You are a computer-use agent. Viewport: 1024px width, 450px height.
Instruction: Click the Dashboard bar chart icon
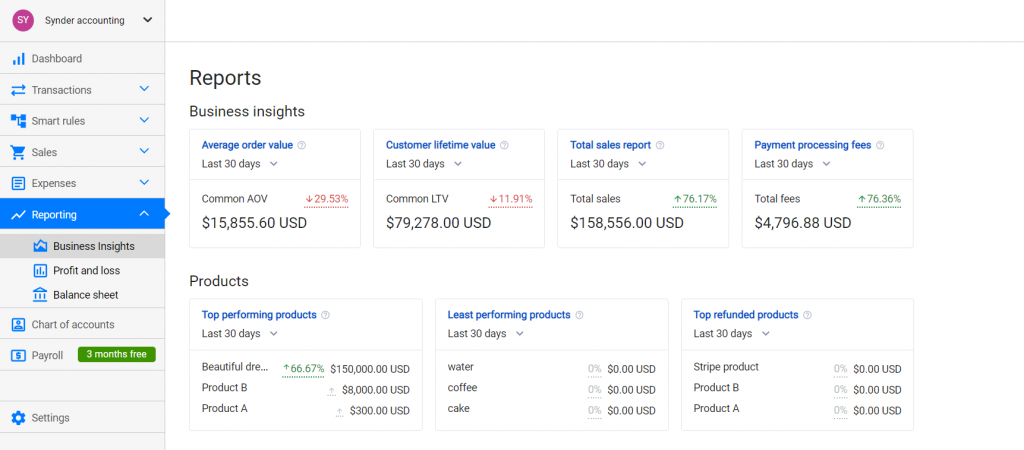18,59
